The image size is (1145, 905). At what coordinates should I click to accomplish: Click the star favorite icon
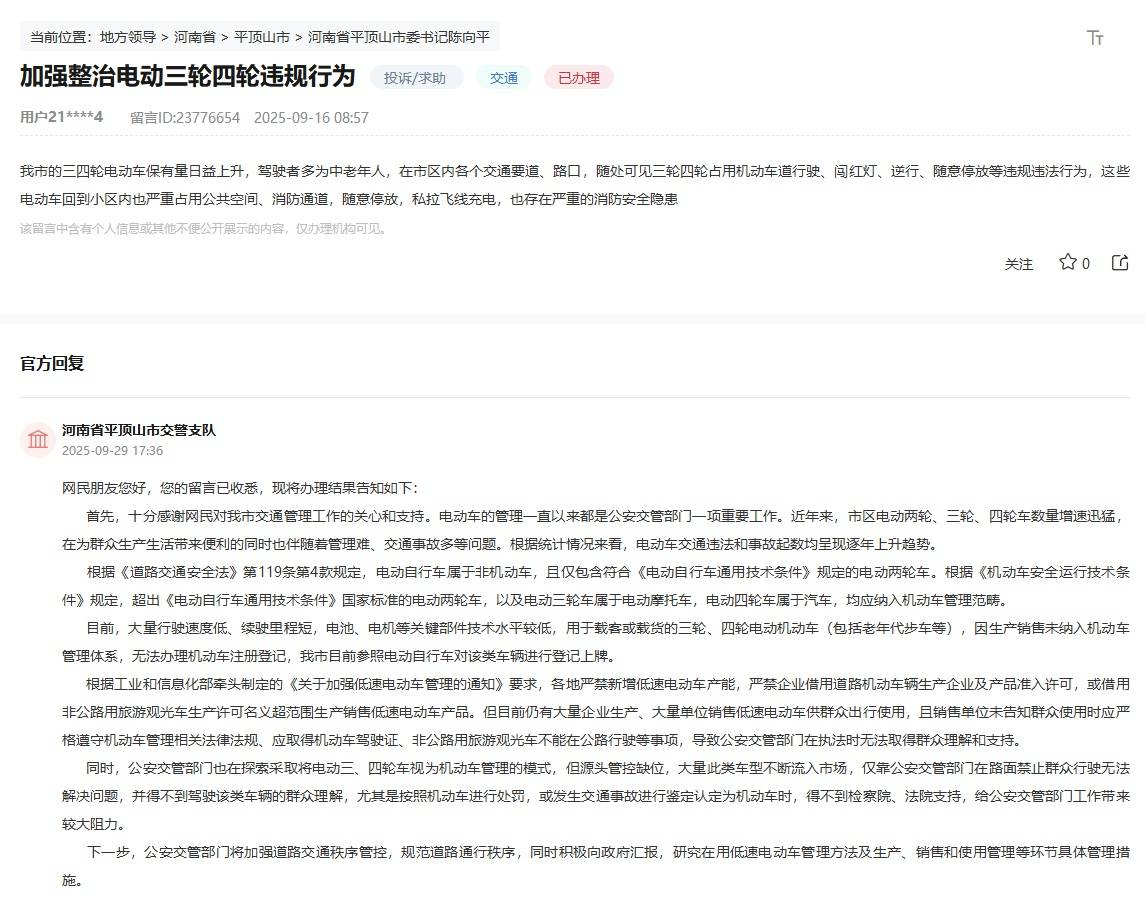click(x=1067, y=263)
